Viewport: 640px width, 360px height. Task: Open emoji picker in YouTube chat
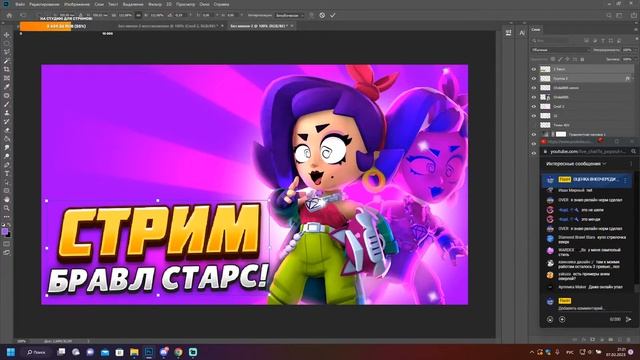point(550,319)
